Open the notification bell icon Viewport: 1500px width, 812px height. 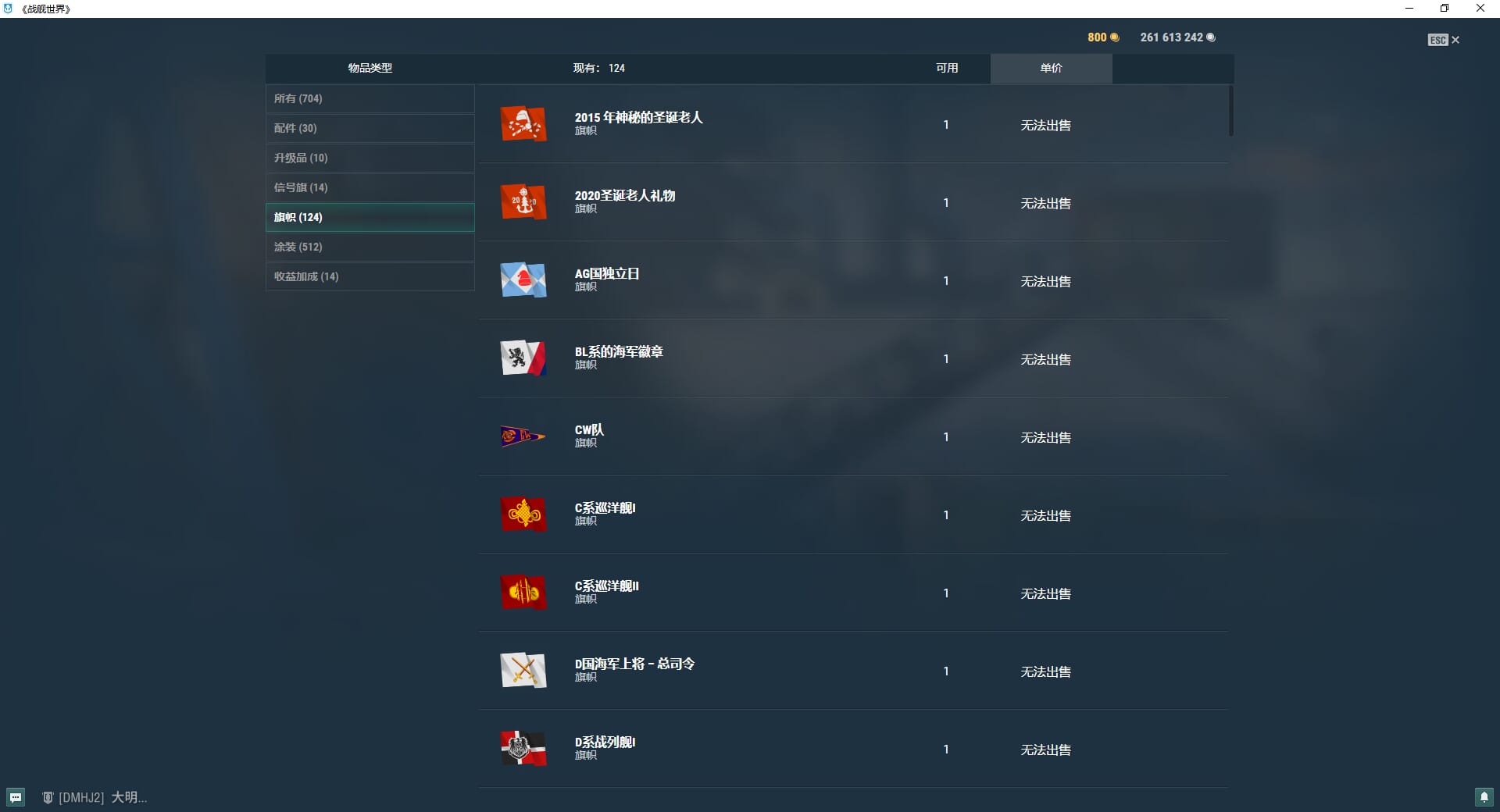(x=1484, y=797)
